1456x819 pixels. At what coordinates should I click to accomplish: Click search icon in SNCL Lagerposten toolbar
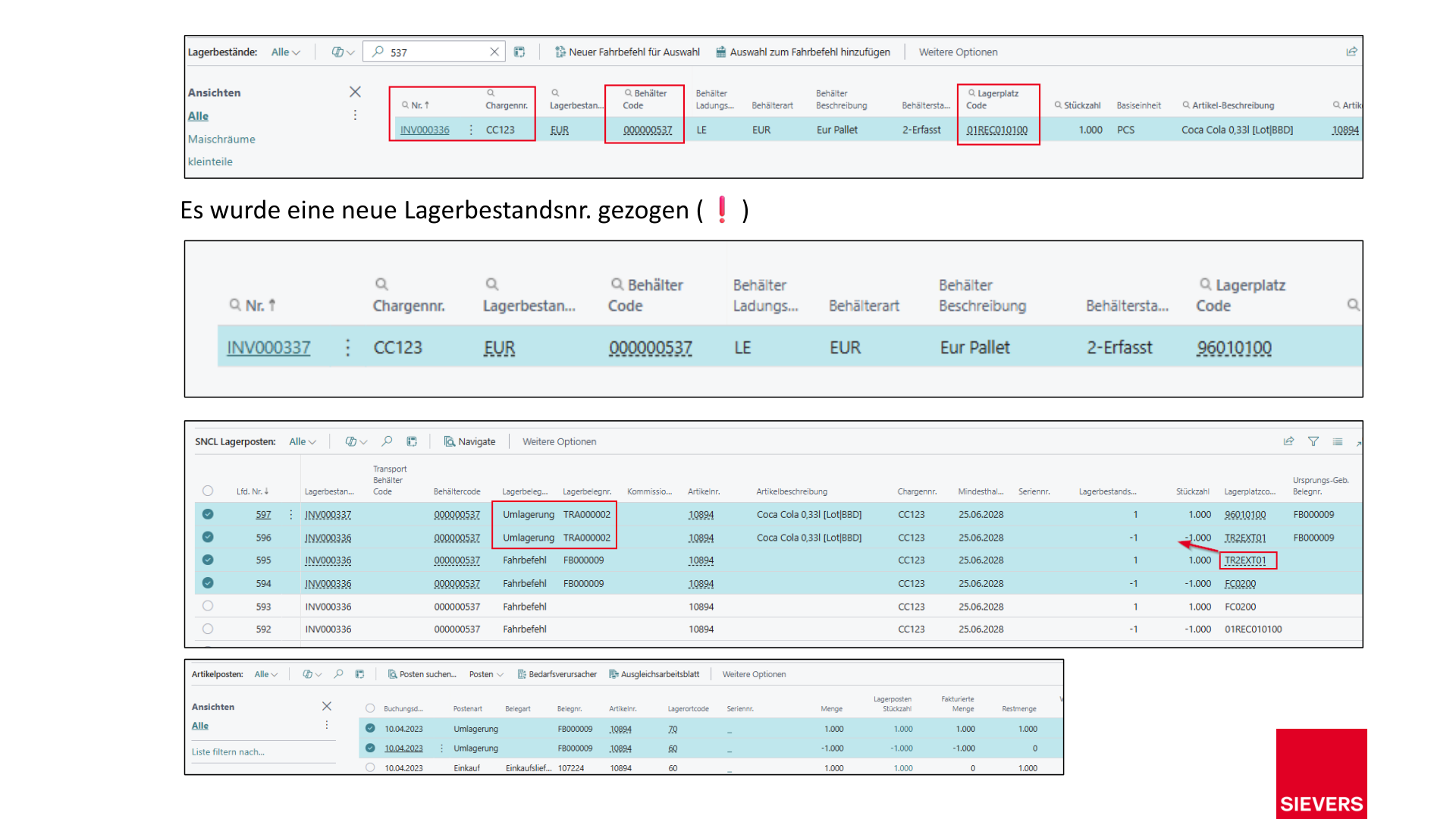pyautogui.click(x=387, y=441)
